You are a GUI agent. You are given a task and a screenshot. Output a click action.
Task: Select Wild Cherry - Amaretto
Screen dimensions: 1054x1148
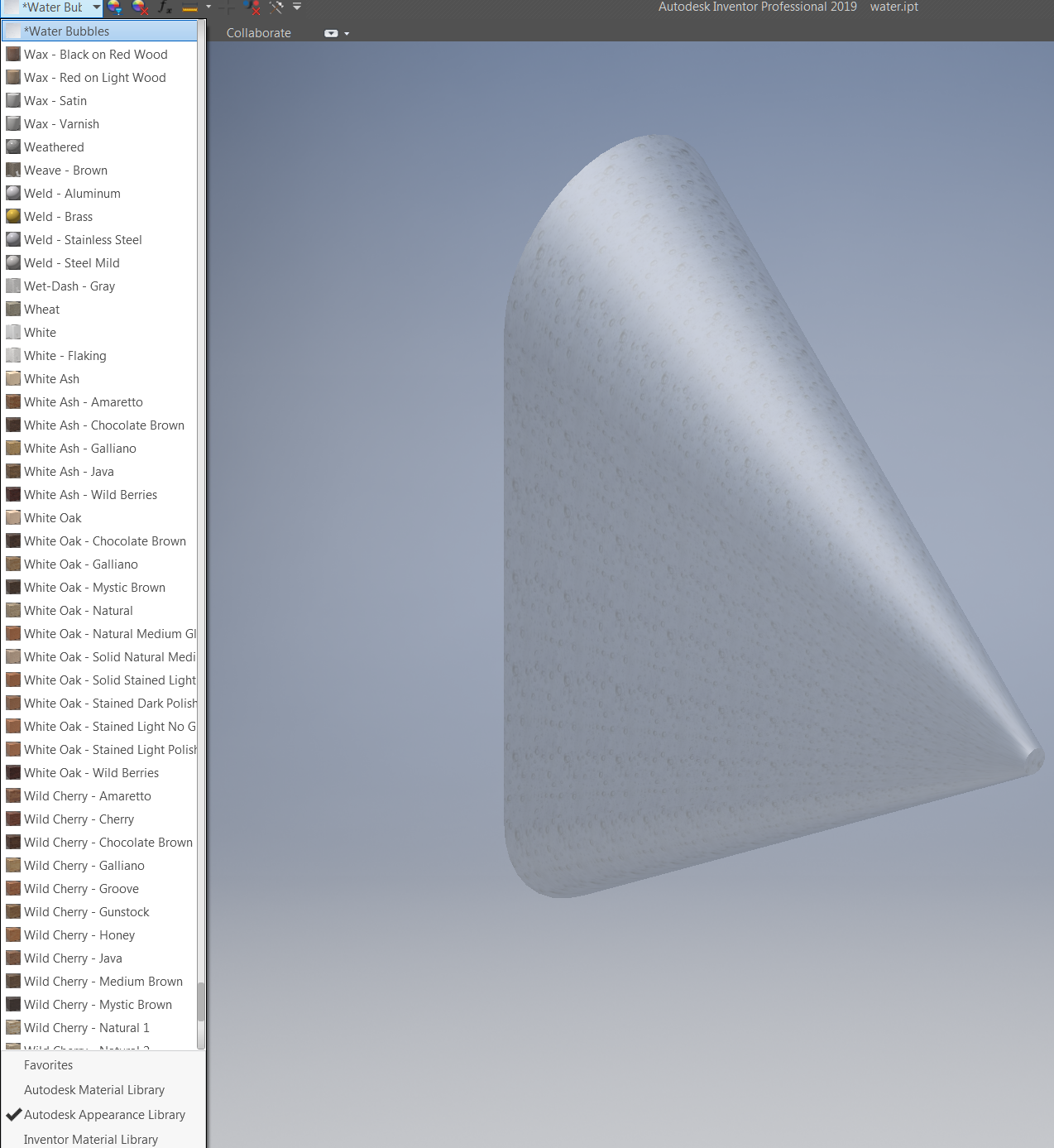pyautogui.click(x=99, y=796)
